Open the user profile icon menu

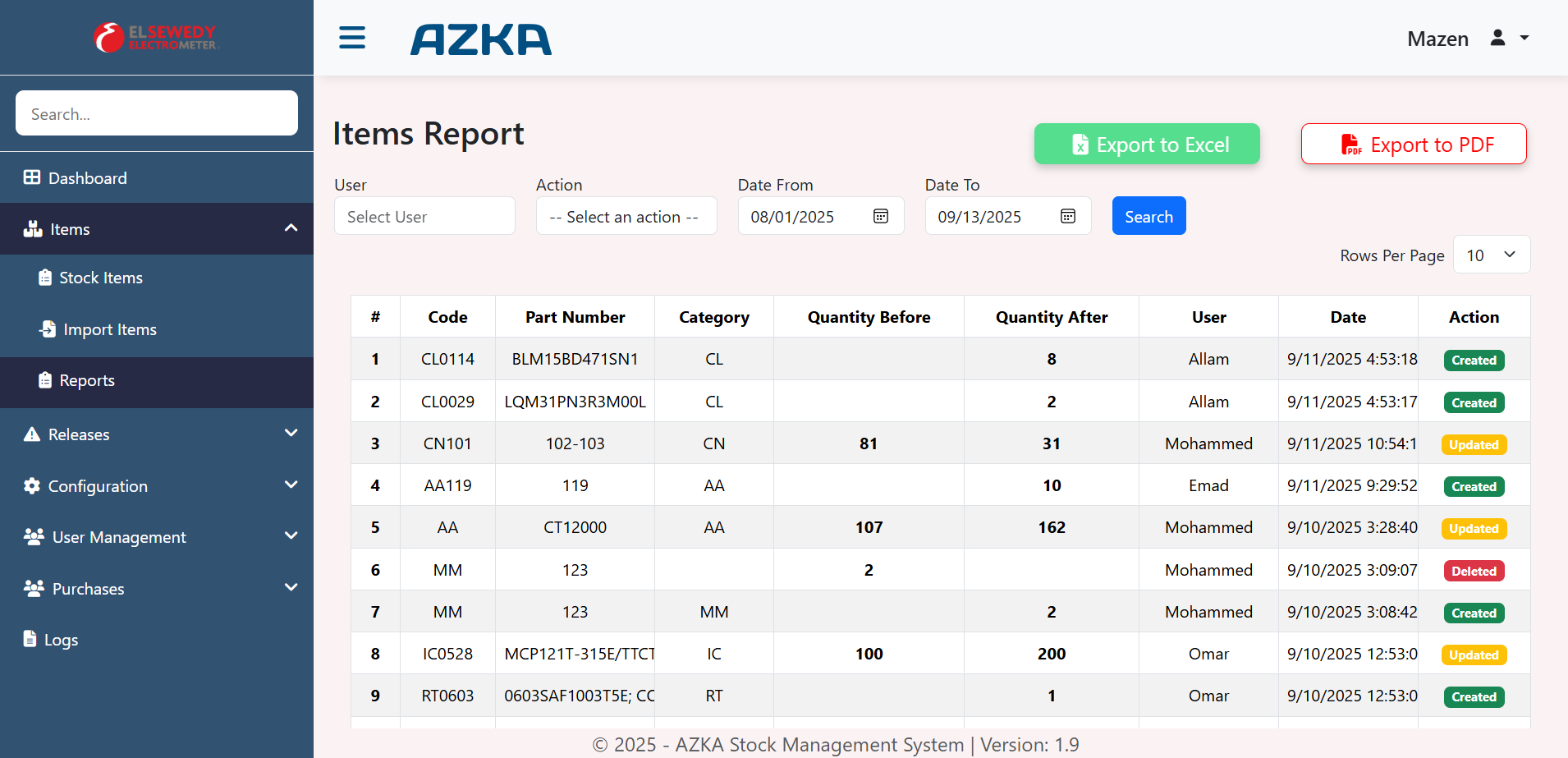click(x=1498, y=38)
